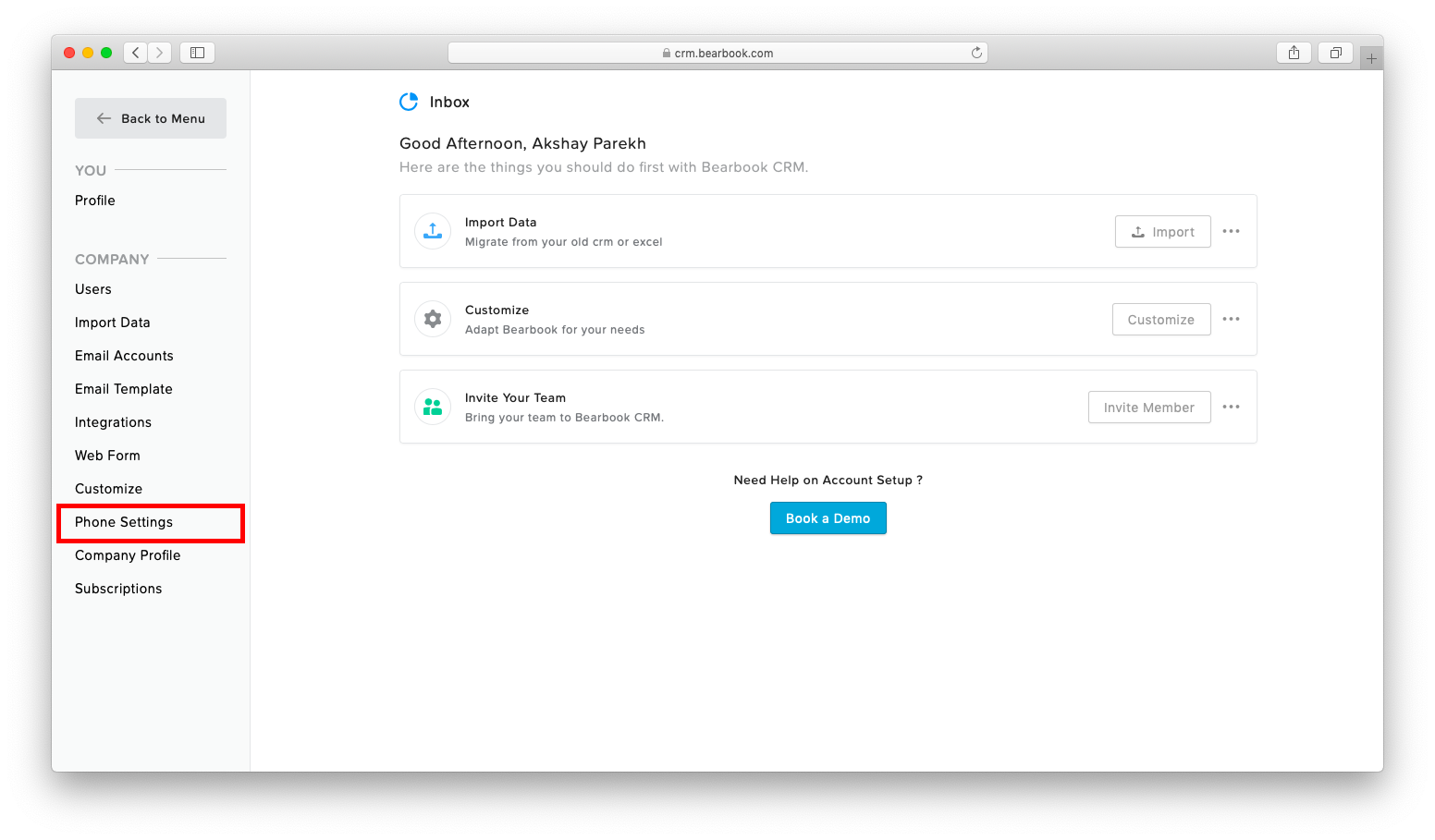1435x840 pixels.
Task: Click 'Migrate from your old crm or excel'
Action: [x=563, y=242]
